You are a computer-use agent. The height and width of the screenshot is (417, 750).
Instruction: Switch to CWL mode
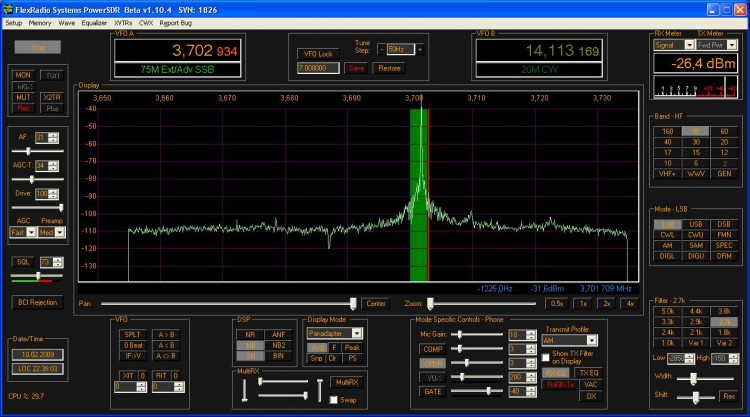point(668,235)
